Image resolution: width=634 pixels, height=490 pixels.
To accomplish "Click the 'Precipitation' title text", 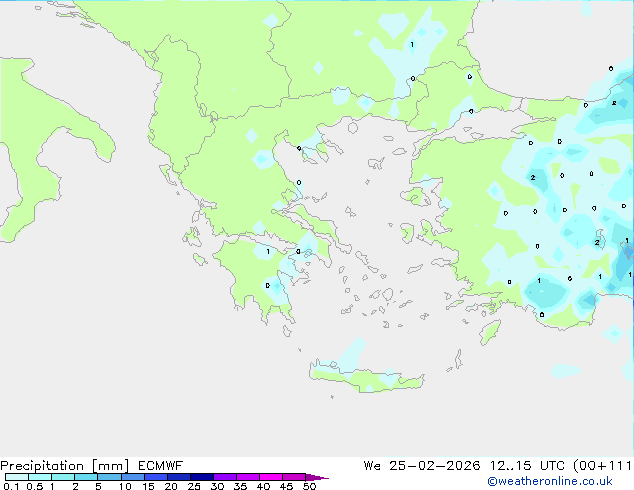I will (42, 466).
